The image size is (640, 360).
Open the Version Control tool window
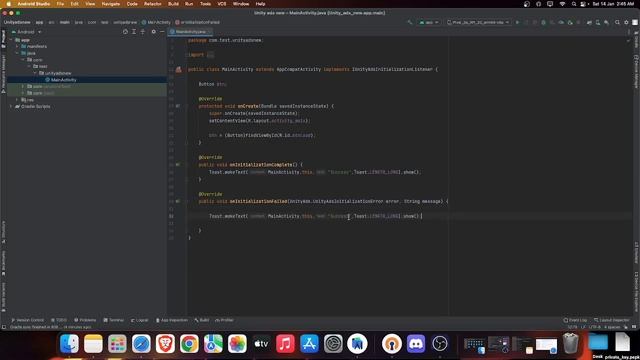point(27,320)
